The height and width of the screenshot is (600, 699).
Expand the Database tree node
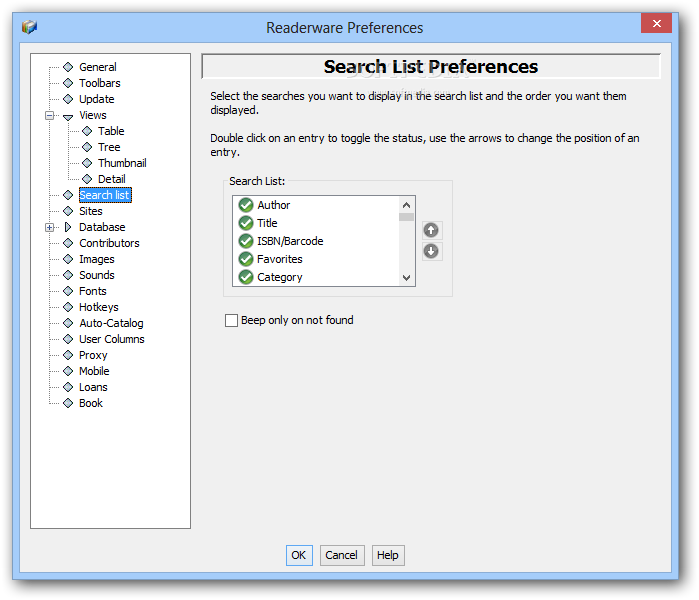click(x=49, y=227)
